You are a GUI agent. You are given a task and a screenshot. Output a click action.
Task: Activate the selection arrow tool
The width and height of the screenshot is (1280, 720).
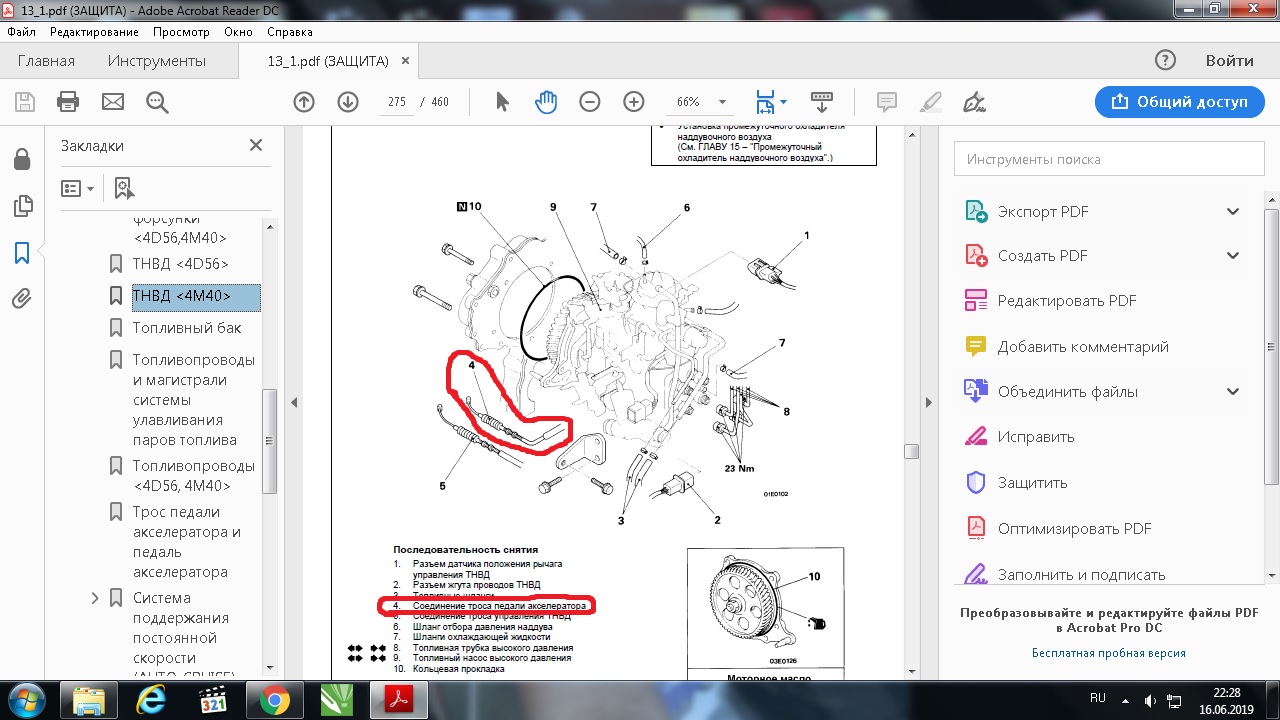click(502, 102)
